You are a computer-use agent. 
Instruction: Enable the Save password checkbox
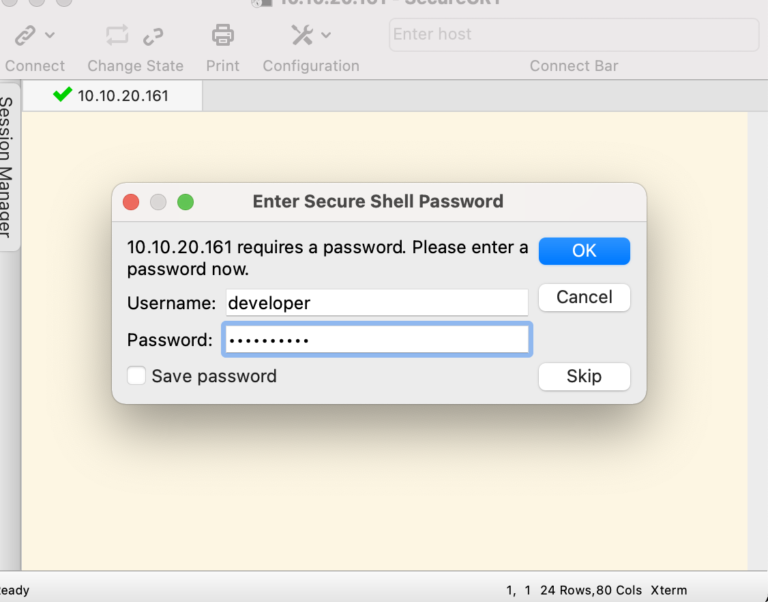coord(136,376)
